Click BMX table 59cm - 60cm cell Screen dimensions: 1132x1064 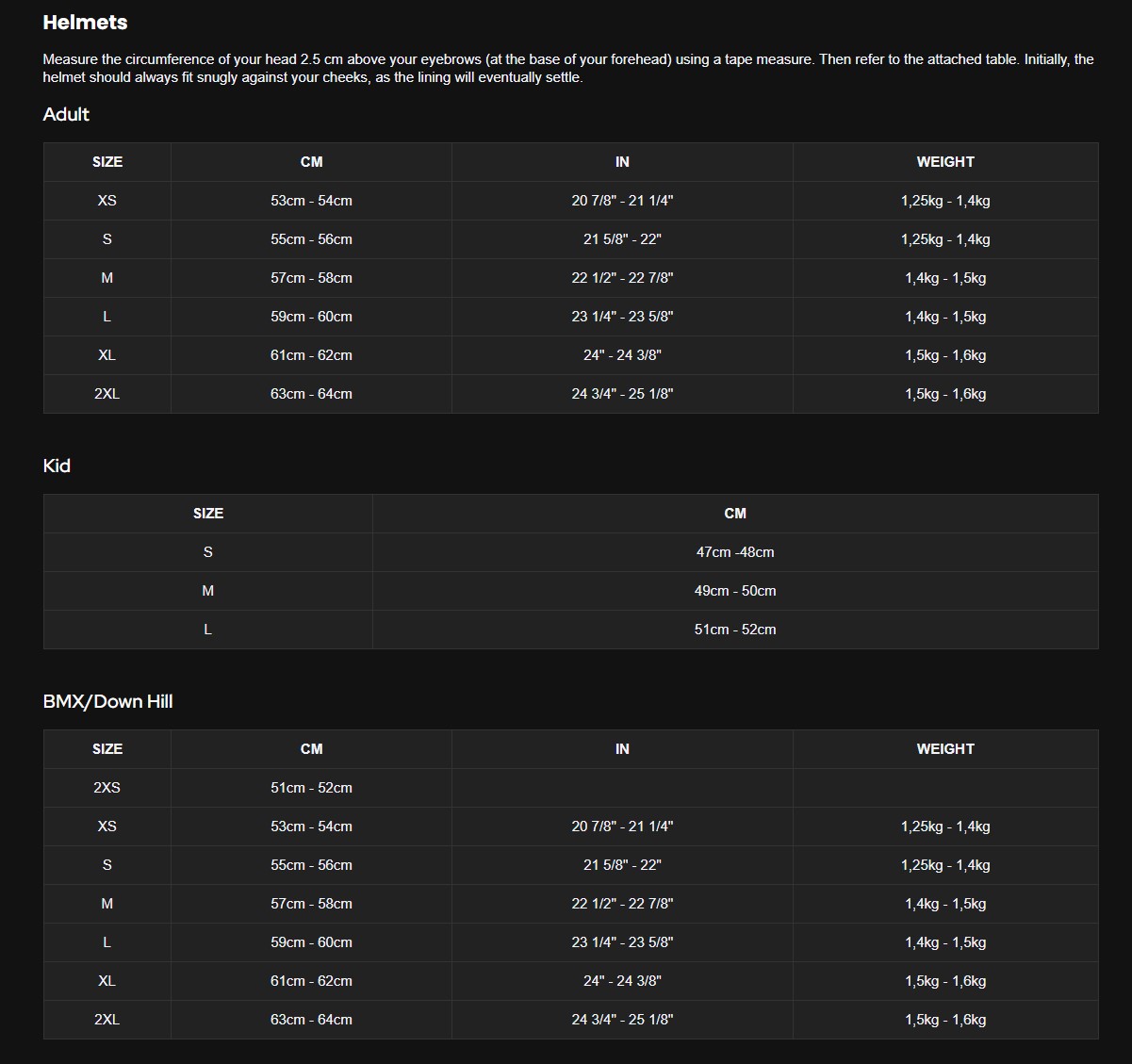(x=311, y=942)
